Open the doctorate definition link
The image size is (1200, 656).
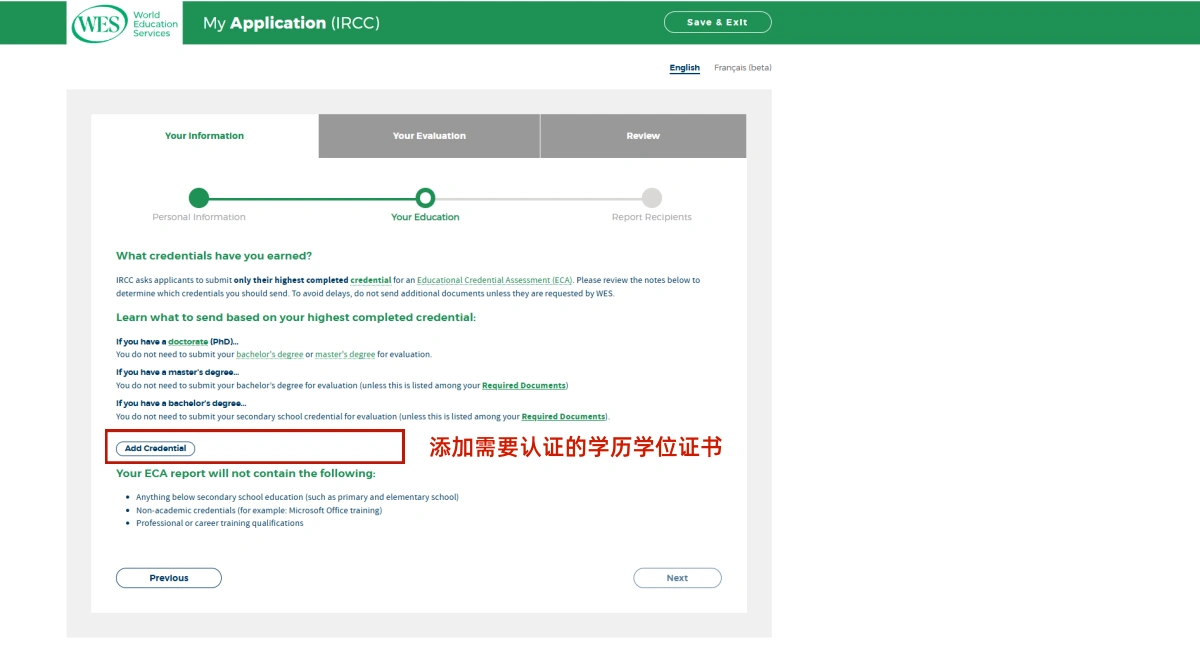tap(187, 342)
